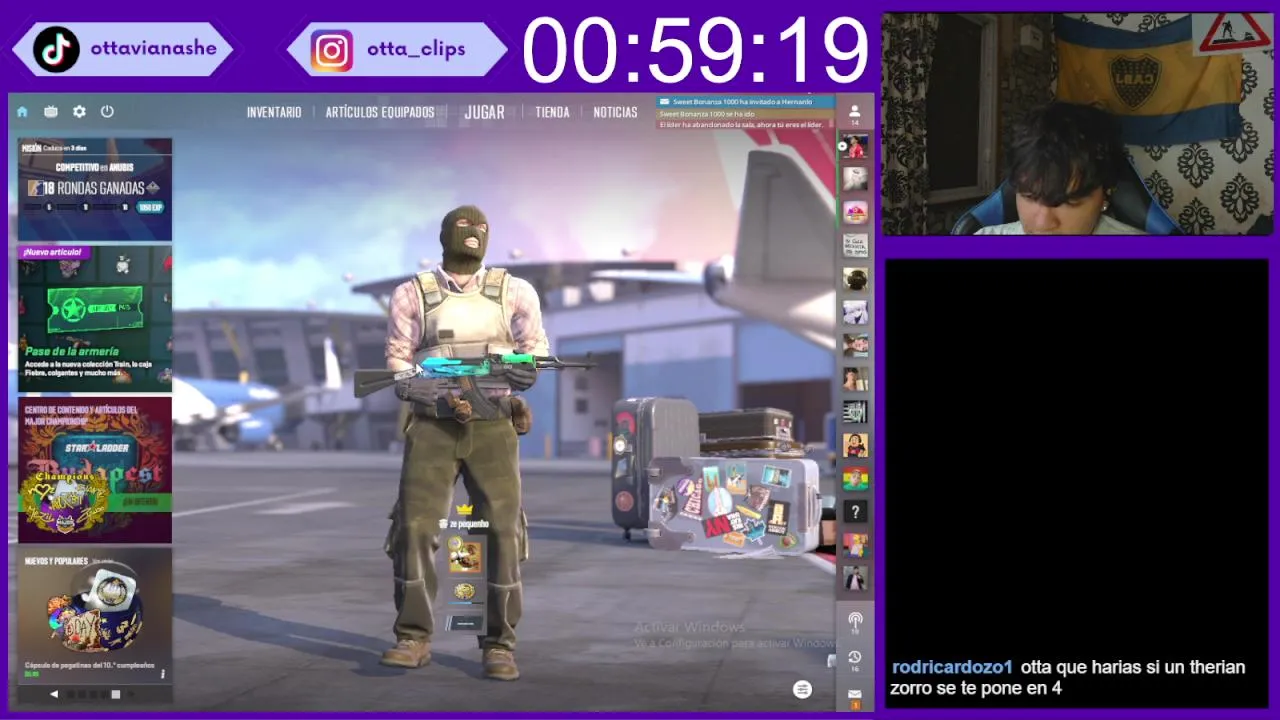Click the info icon on sticker capsule

tap(163, 674)
